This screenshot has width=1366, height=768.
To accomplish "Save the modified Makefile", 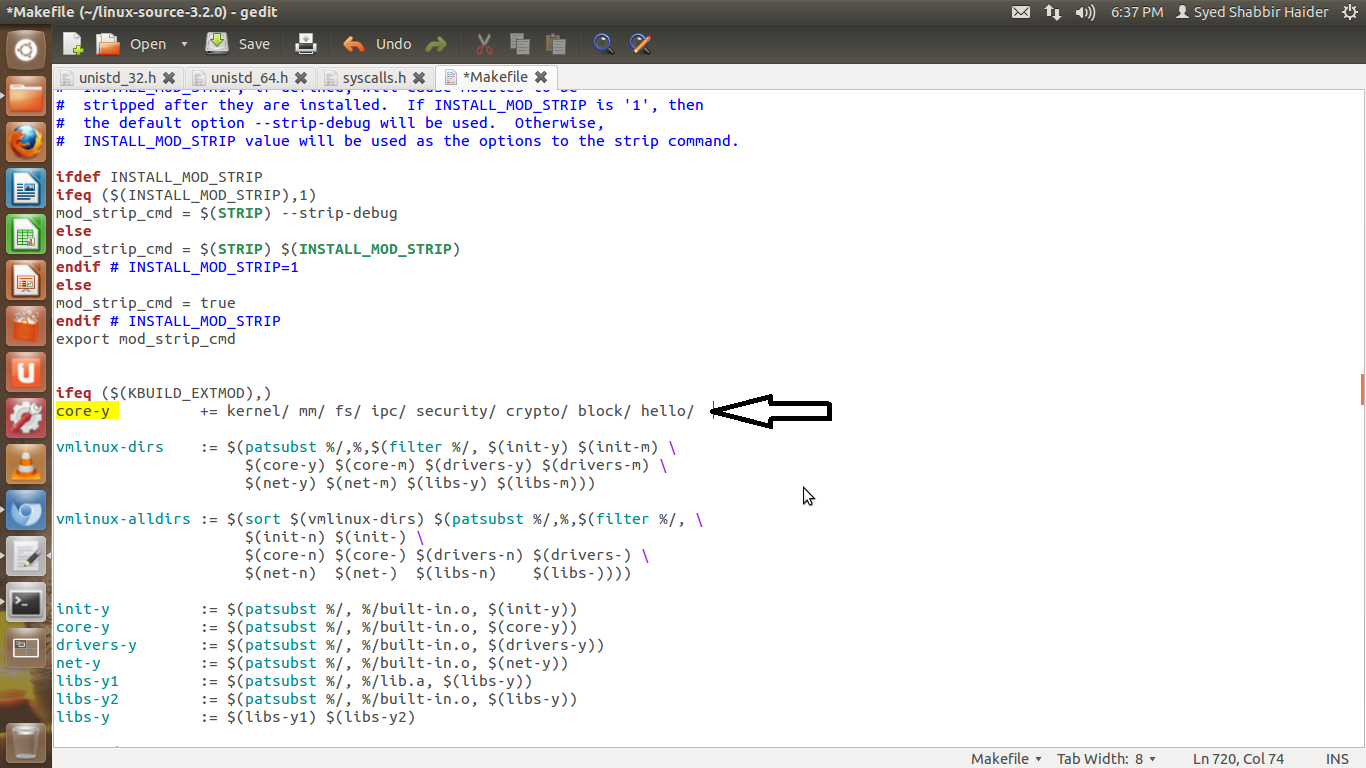I will (238, 44).
